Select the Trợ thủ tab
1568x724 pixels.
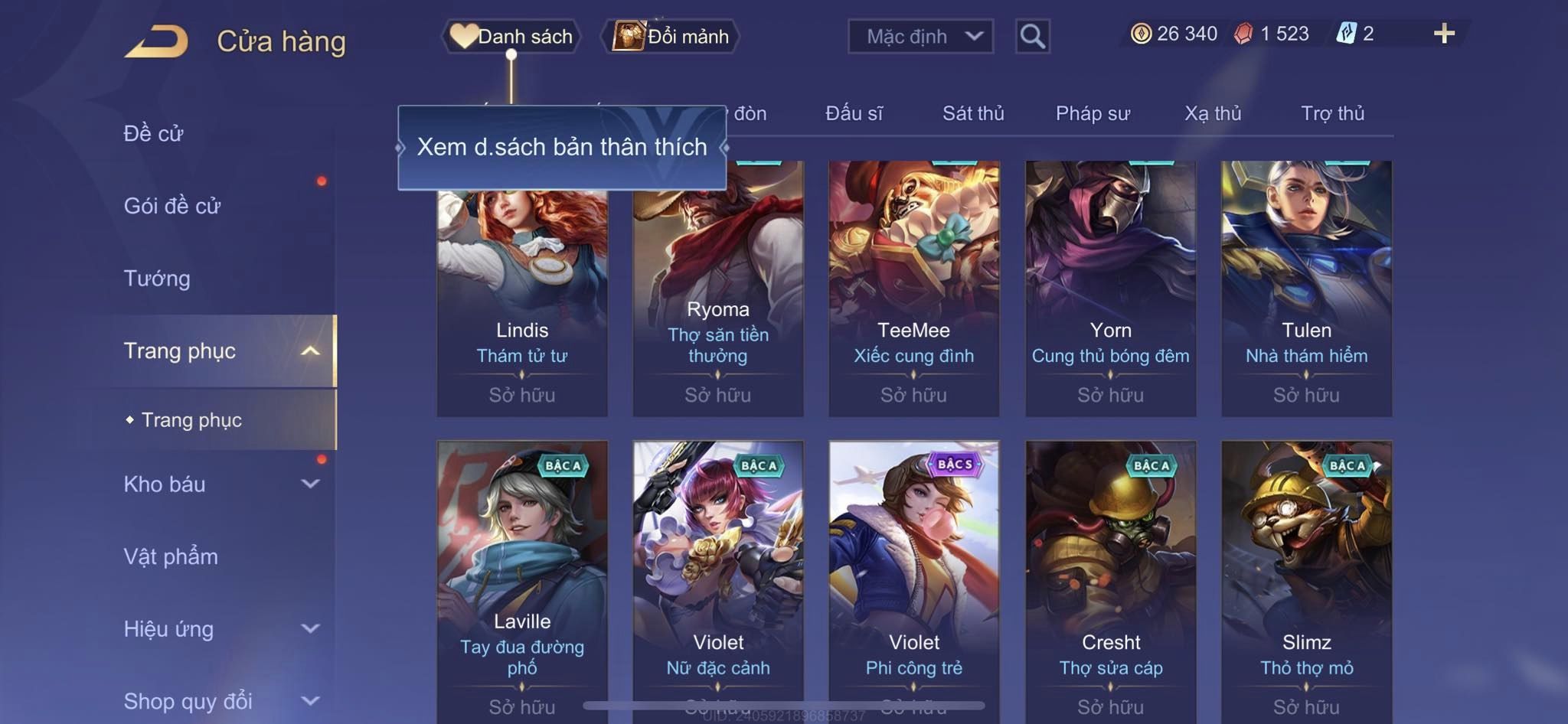[1332, 113]
